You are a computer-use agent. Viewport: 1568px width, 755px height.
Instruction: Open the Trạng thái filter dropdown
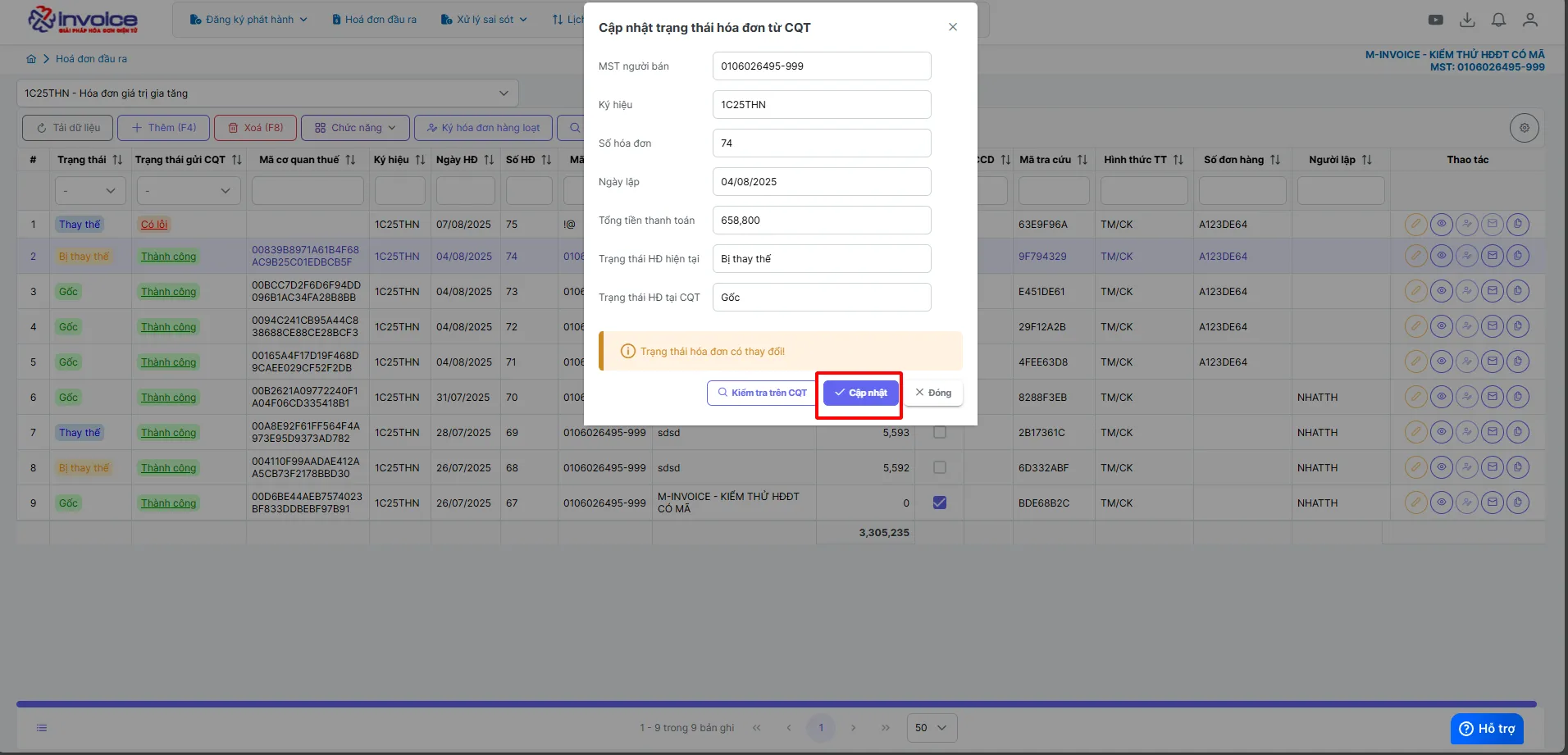[90, 191]
